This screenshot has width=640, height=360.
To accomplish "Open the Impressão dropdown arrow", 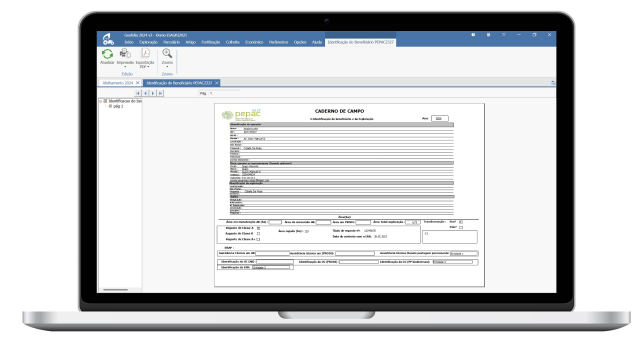I will point(125,67).
